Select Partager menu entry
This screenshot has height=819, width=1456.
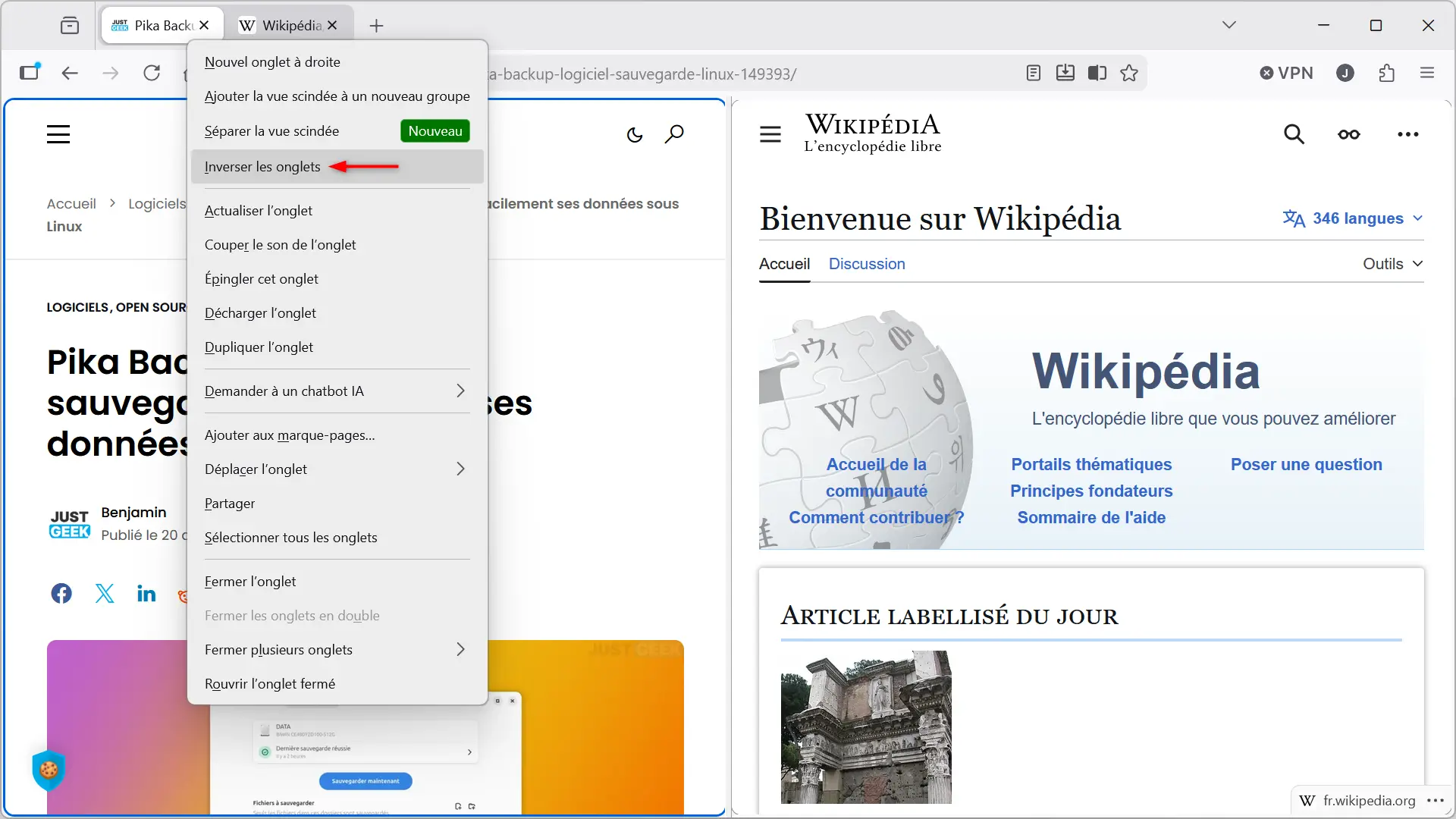coord(337,504)
